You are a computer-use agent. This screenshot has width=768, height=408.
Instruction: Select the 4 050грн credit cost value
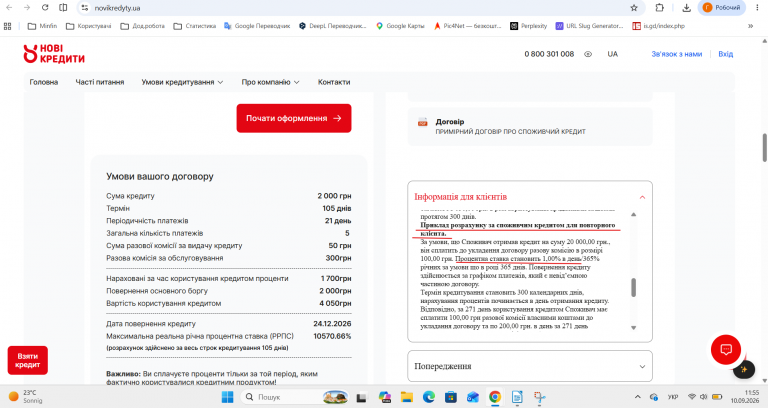(x=335, y=304)
